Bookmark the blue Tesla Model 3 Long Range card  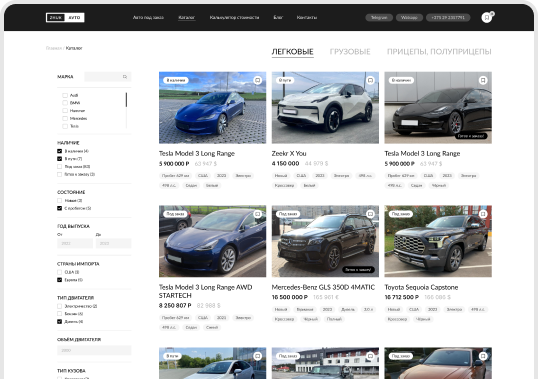pyautogui.click(x=257, y=80)
